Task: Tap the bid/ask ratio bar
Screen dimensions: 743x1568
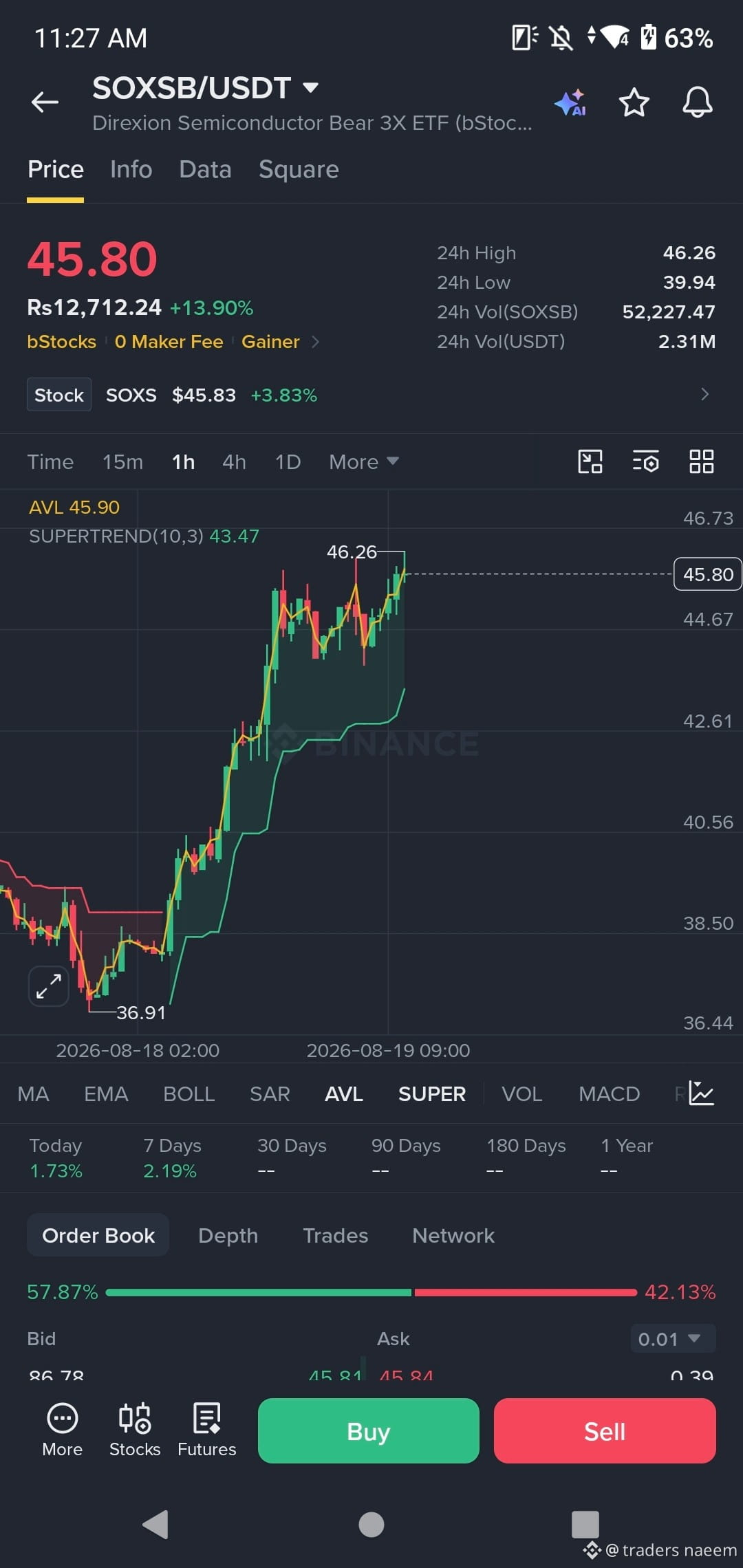Action: click(371, 1292)
